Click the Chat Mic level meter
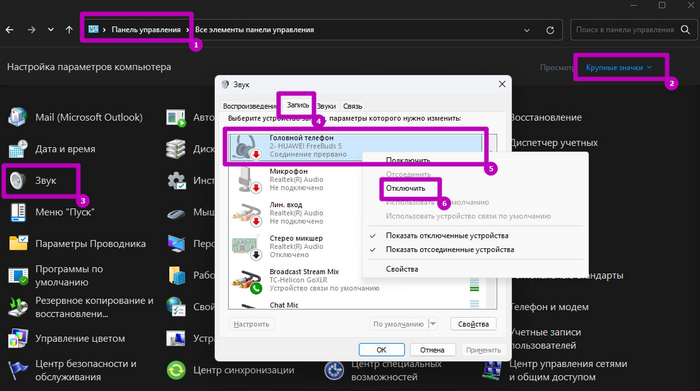 click(x=474, y=304)
